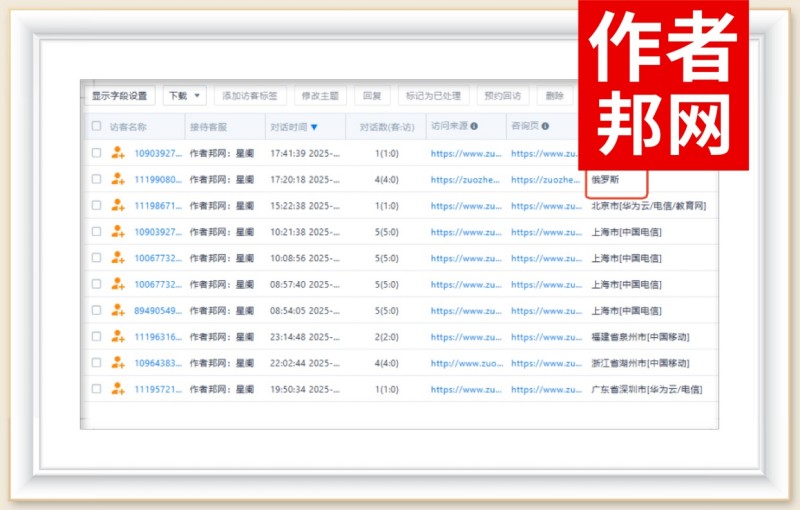The width and height of the screenshot is (800, 510).
Task: Click add-visitor icon in the 19:50:34 row
Action: [118, 389]
